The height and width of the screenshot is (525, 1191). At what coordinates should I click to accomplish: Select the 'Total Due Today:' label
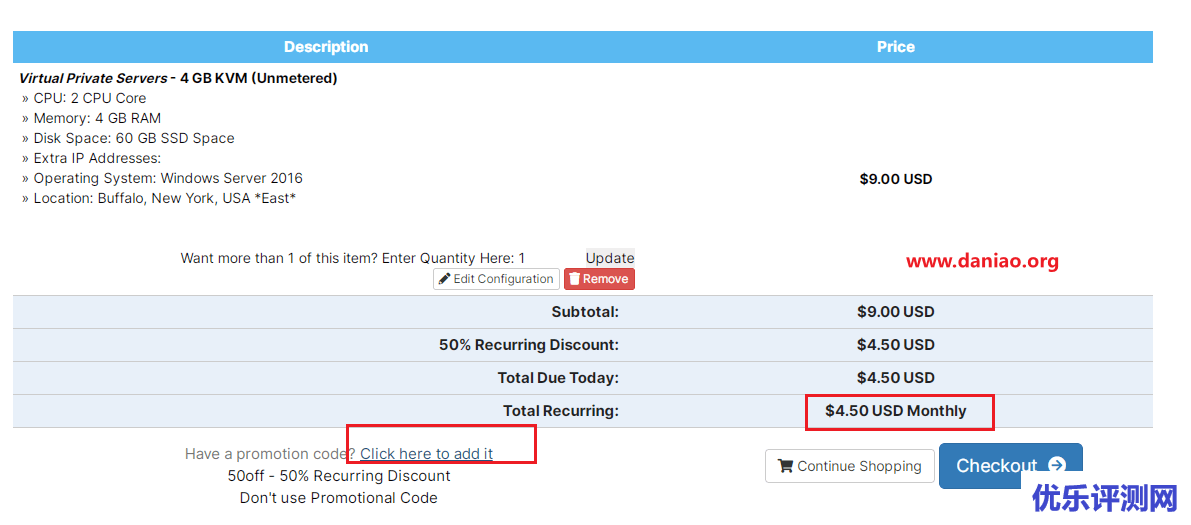point(558,378)
